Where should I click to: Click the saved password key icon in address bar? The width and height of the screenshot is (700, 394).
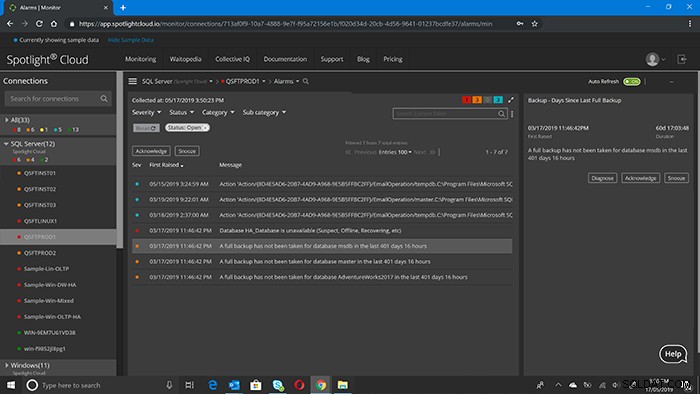click(x=520, y=24)
